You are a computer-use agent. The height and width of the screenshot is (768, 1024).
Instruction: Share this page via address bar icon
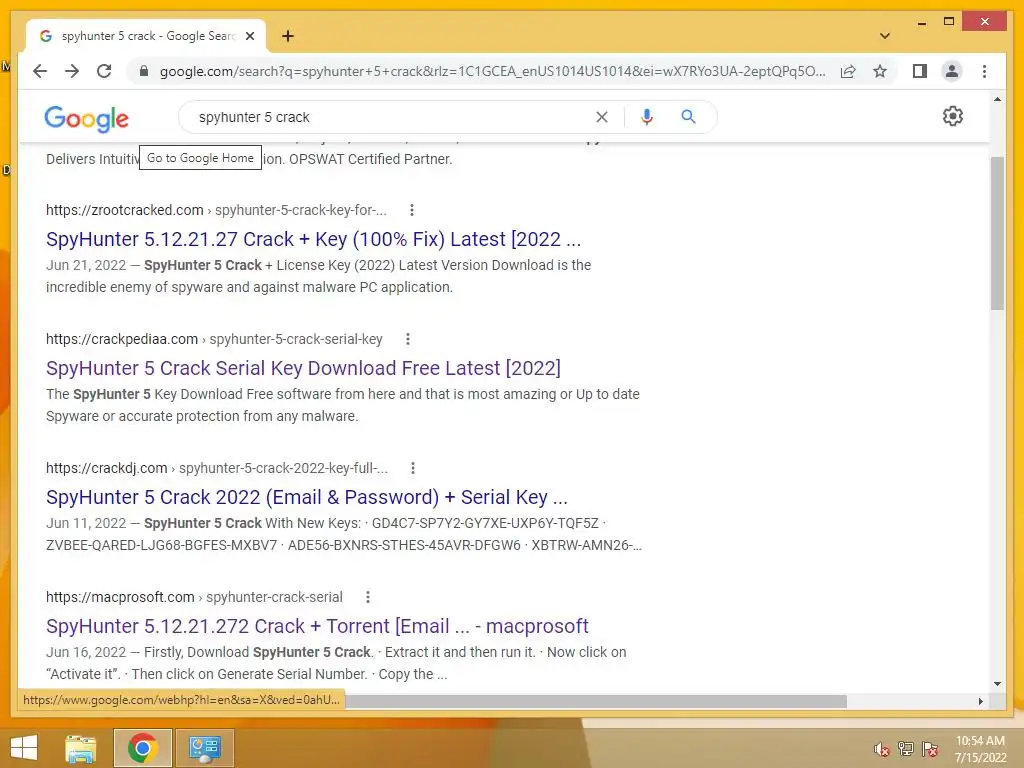click(x=848, y=71)
